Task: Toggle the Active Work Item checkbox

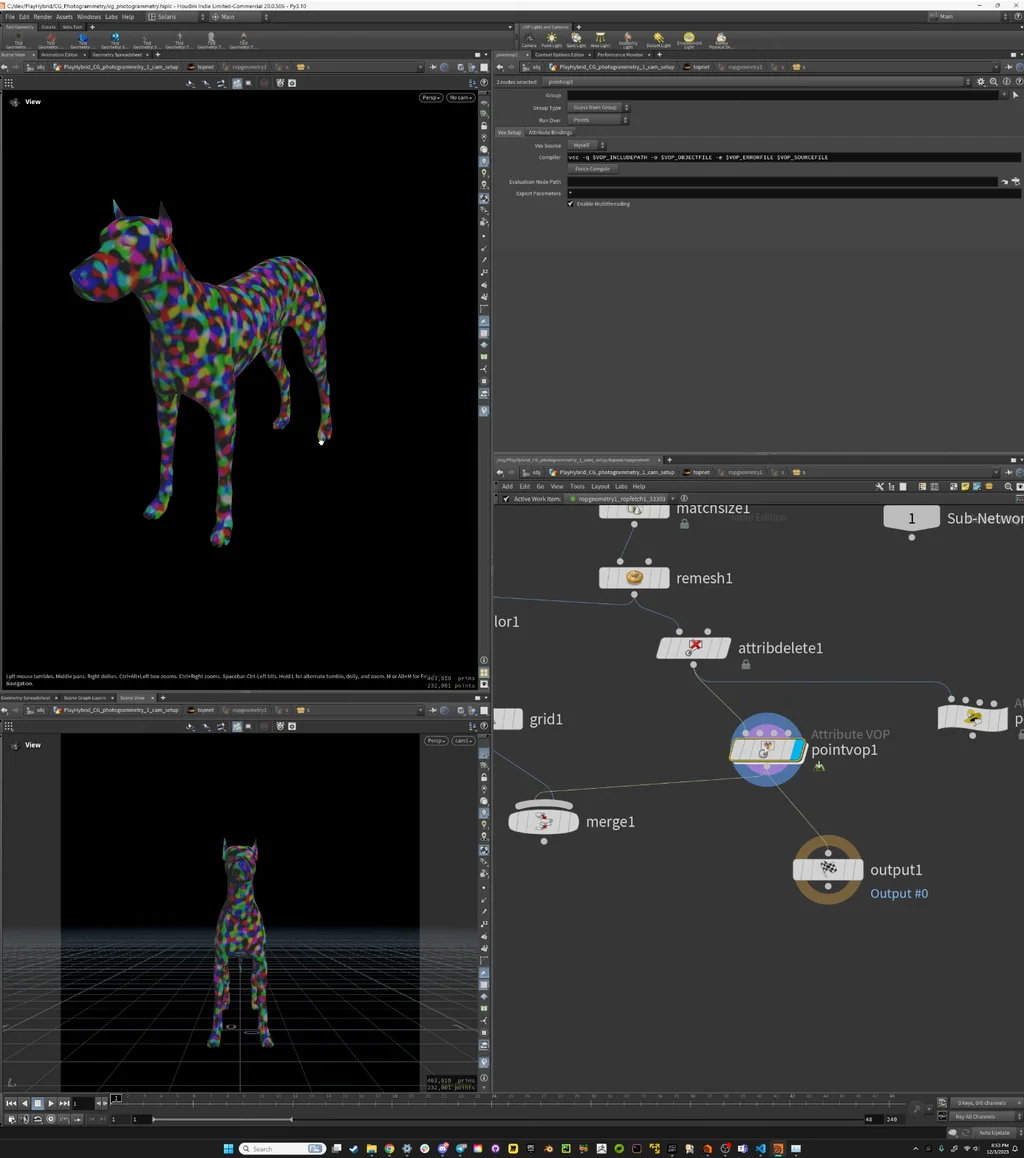Action: click(x=506, y=498)
